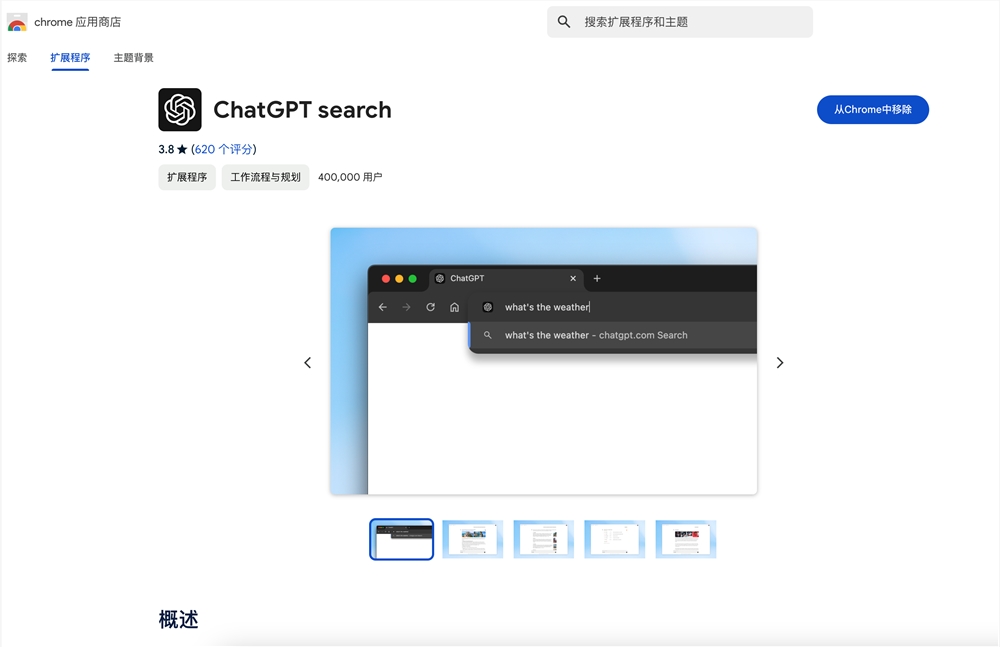This screenshot has height=647, width=1000.
Task: Click the ChatGPT search heading
Action: click(302, 110)
